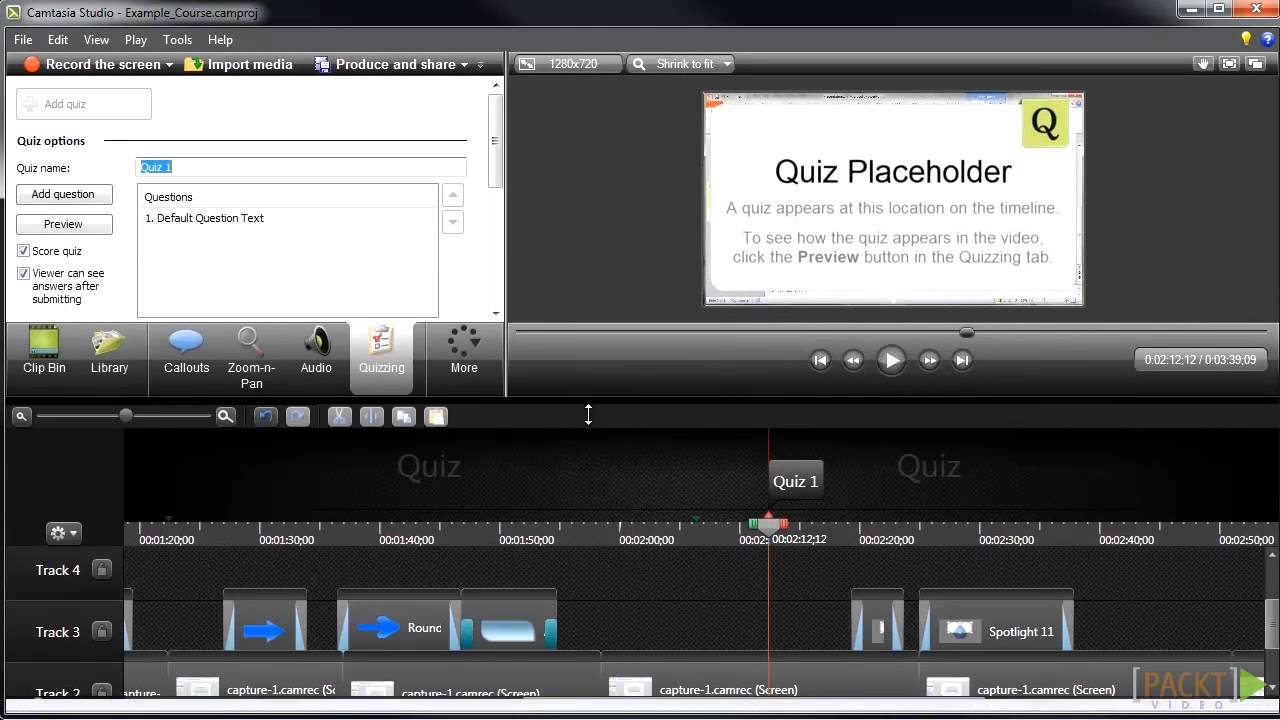
Task: Open the View menu
Action: coord(96,40)
